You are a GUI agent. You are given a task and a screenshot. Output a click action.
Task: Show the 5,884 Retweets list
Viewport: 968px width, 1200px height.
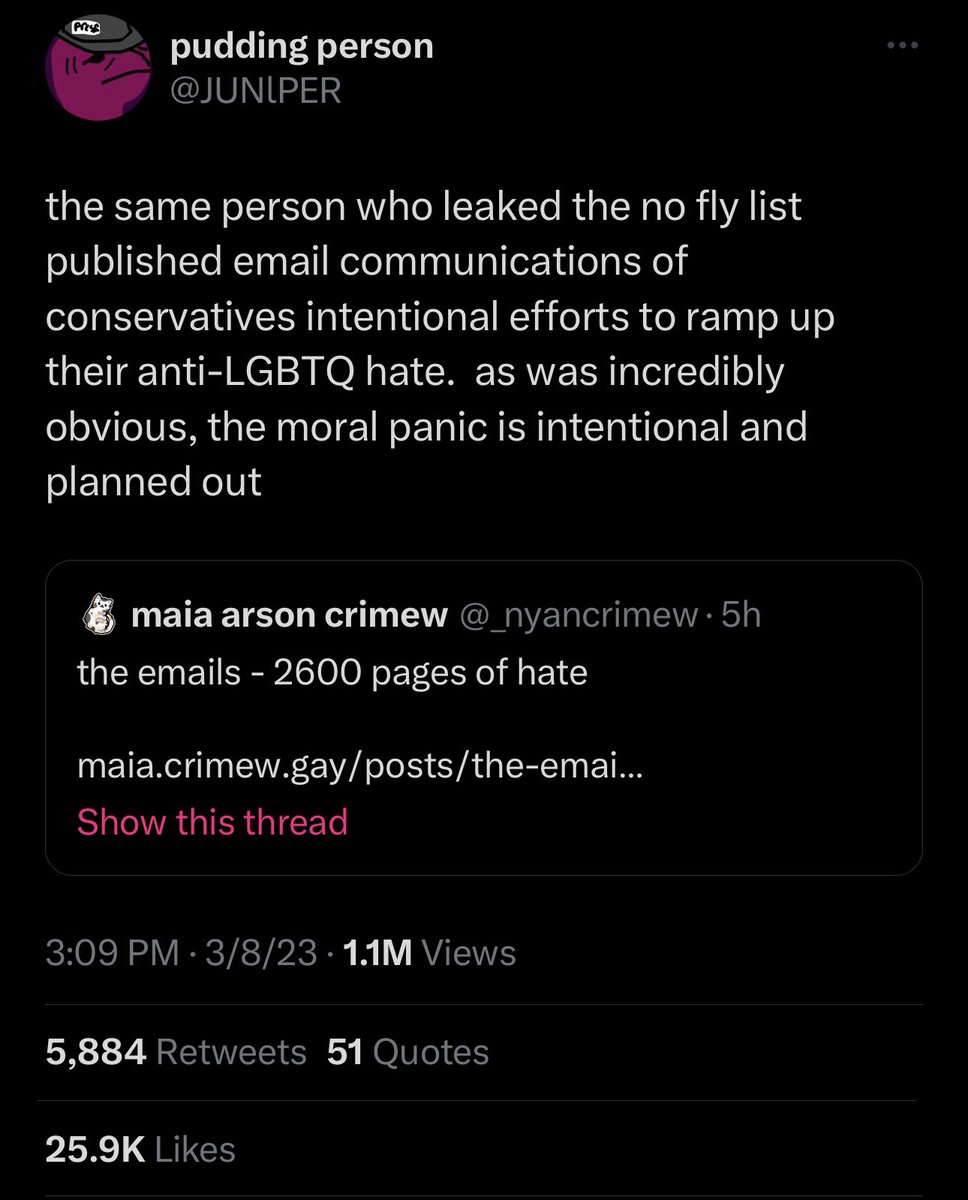click(176, 1051)
